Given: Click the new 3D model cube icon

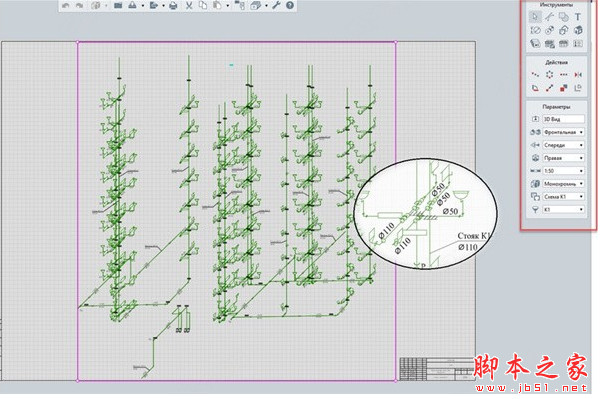Looking at the screenshot, I should (96, 5).
